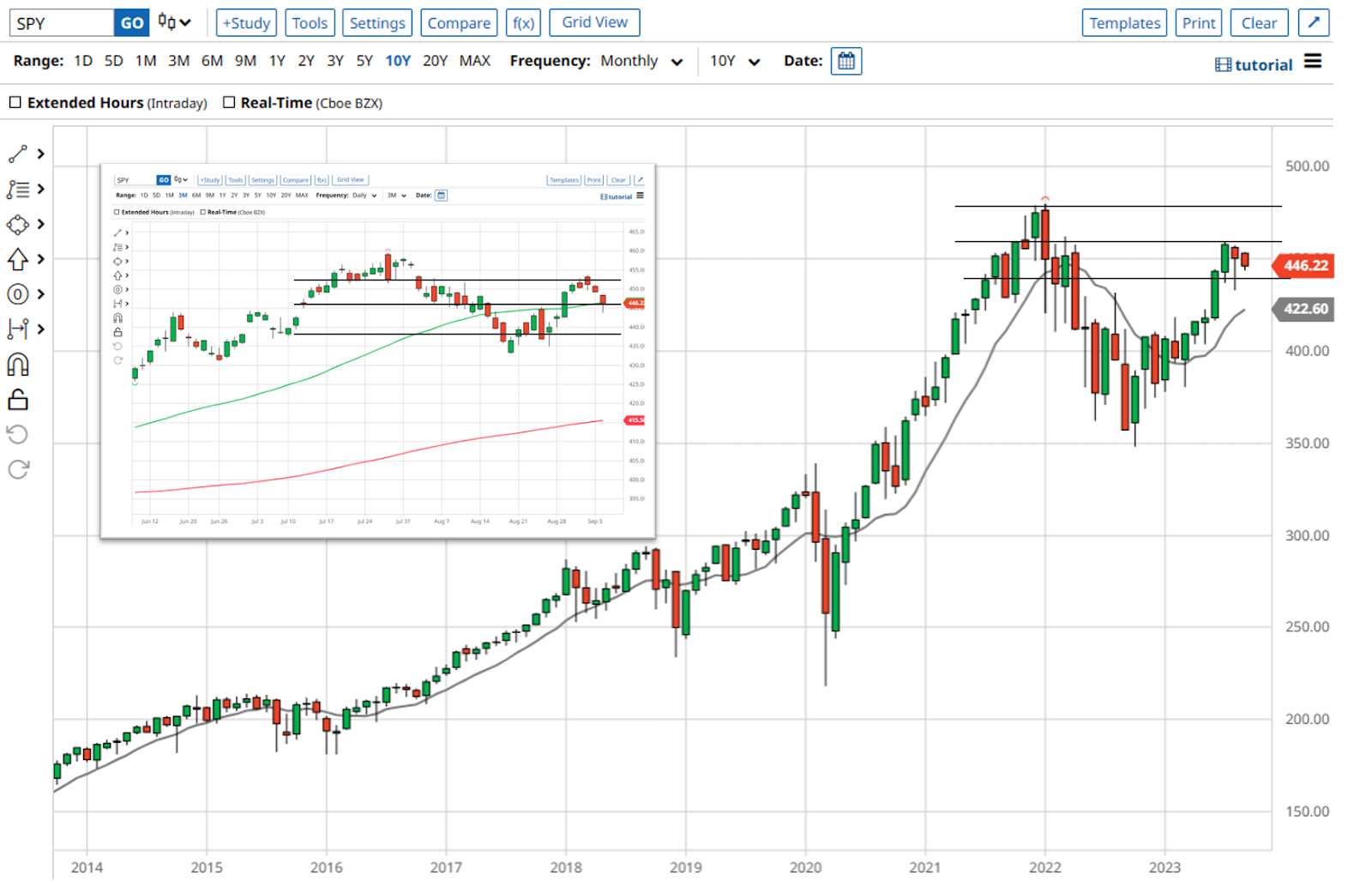Select the shapes drawing tool

pos(17,224)
